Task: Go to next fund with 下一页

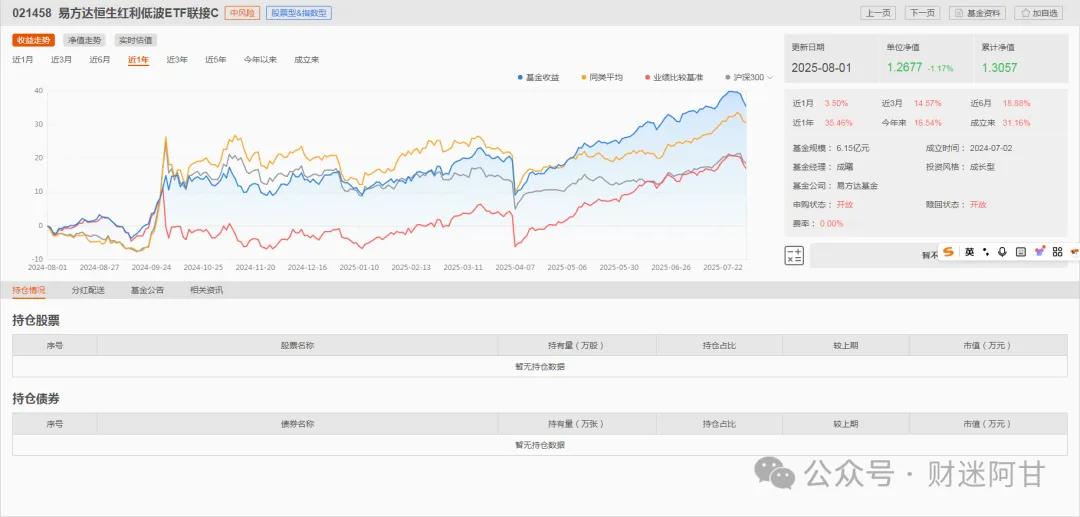Action: coord(922,13)
